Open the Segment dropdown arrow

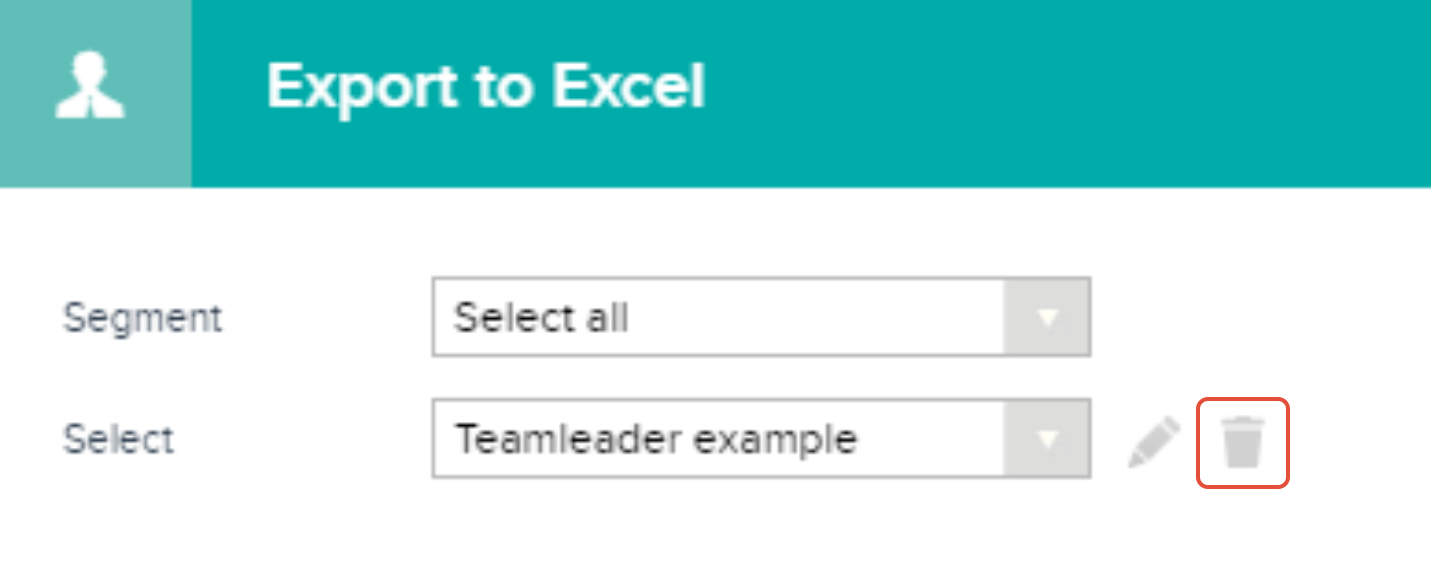[x=1047, y=318]
